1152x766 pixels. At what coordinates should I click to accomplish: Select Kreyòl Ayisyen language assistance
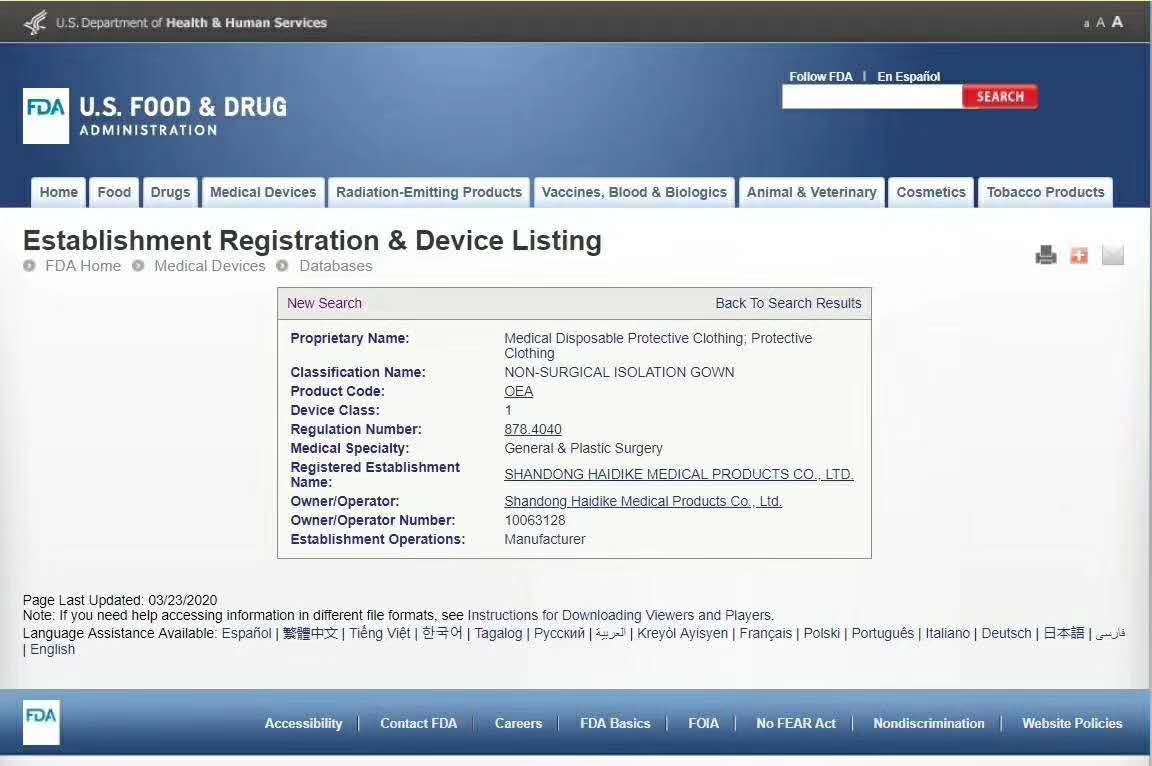(683, 633)
